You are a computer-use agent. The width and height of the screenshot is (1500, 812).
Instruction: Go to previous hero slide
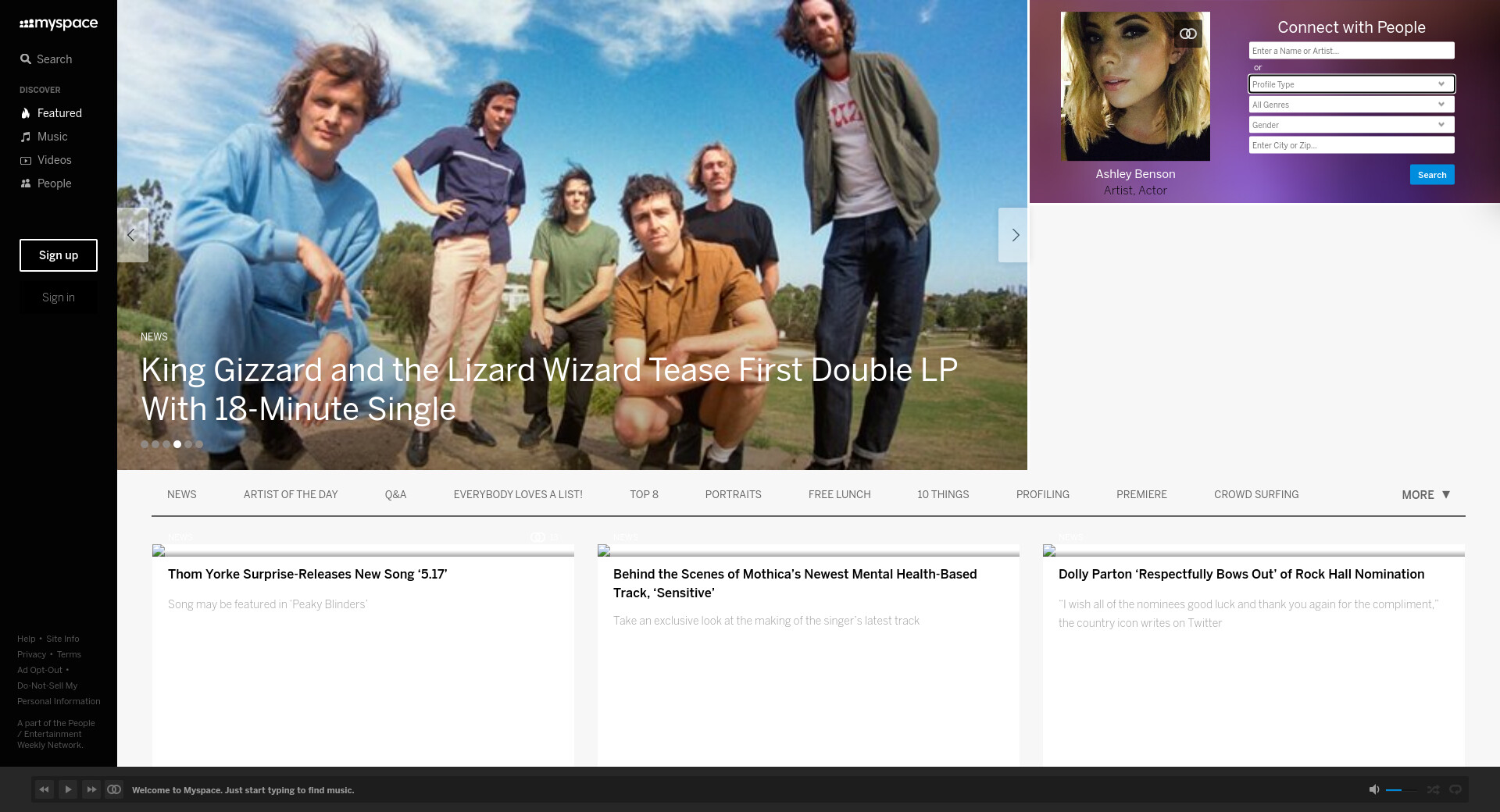coord(132,235)
